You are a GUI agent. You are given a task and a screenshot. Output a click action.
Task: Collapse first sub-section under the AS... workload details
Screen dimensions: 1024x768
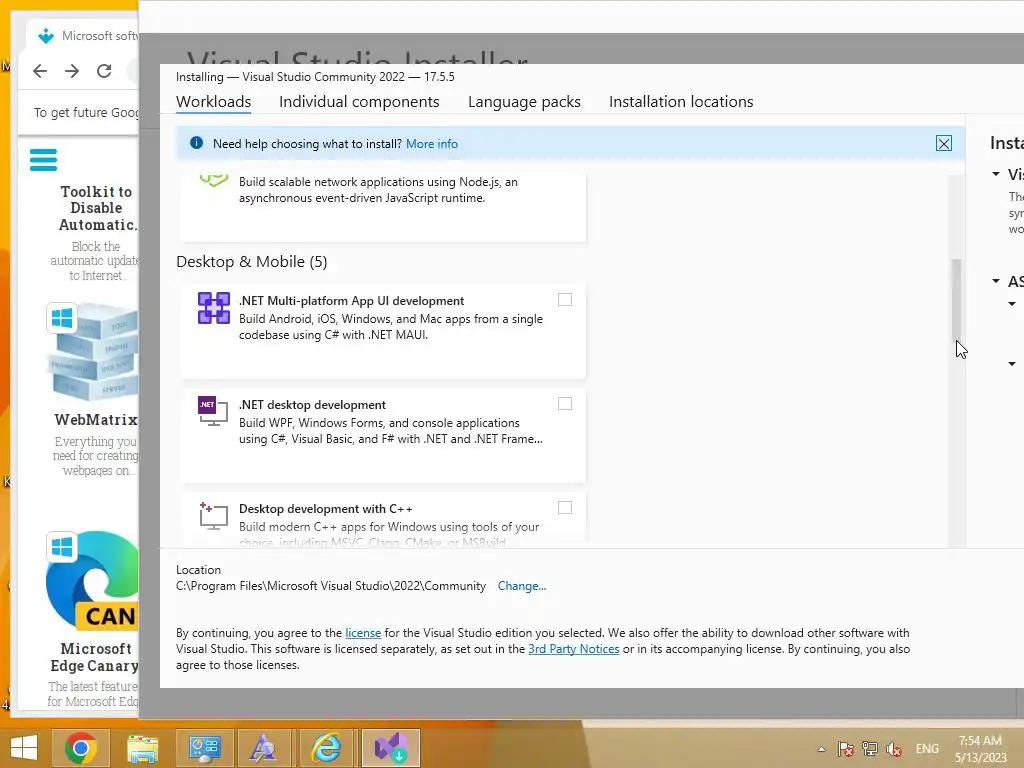pyautogui.click(x=1012, y=304)
